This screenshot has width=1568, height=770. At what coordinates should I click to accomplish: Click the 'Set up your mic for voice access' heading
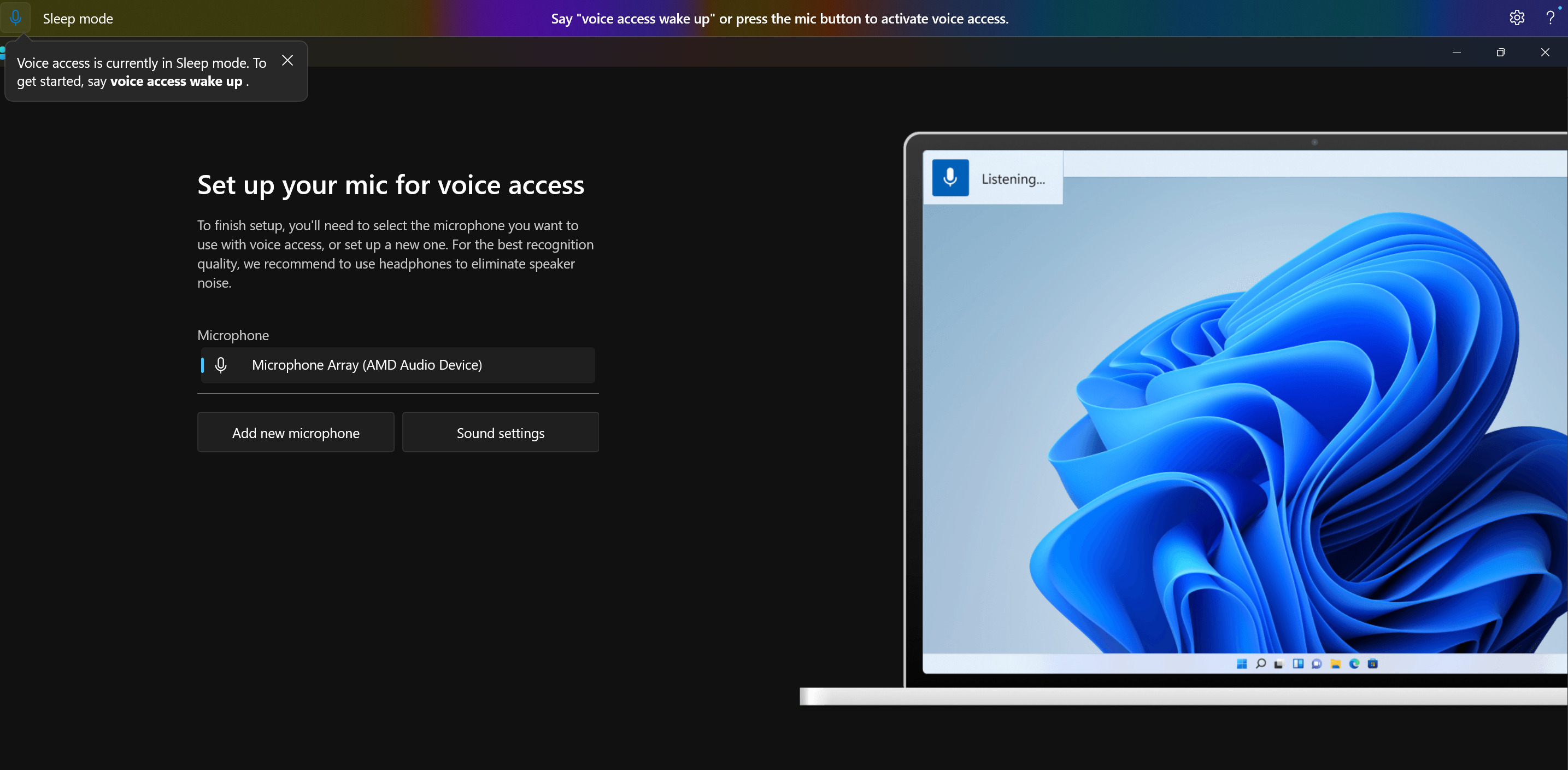[391, 185]
